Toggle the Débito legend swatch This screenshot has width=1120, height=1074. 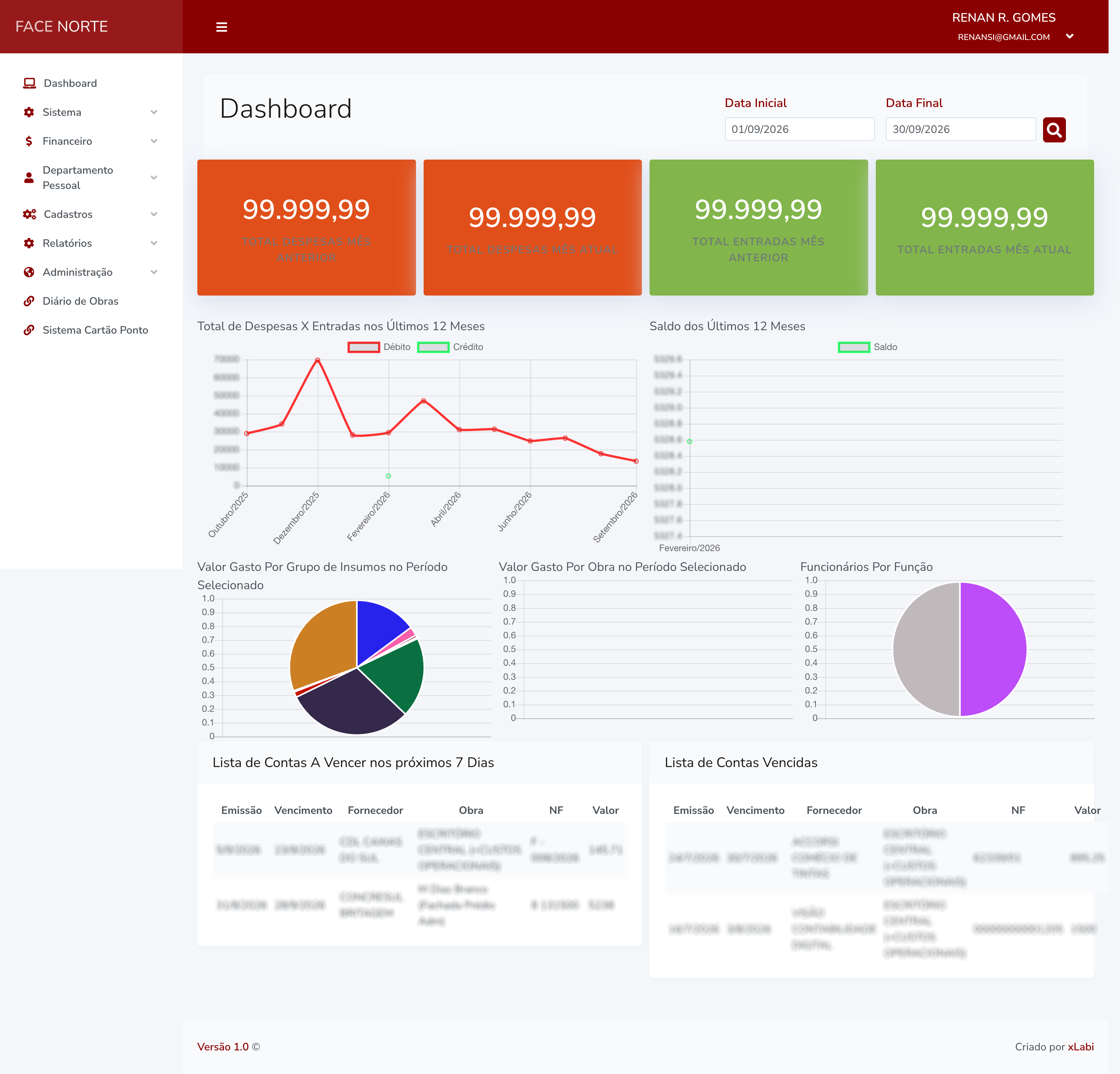pyautogui.click(x=363, y=347)
